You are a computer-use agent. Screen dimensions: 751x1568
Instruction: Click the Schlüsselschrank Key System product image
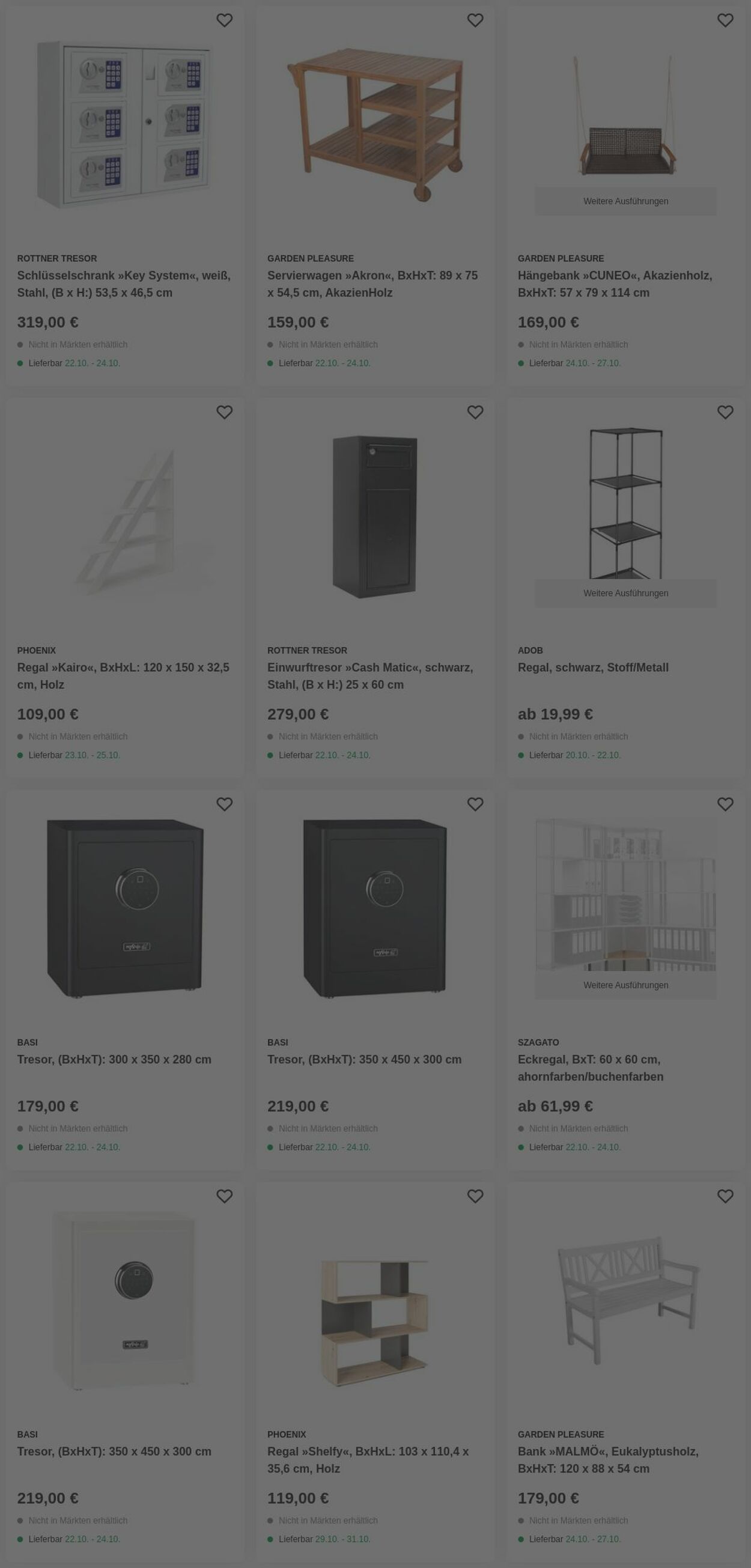point(124,125)
